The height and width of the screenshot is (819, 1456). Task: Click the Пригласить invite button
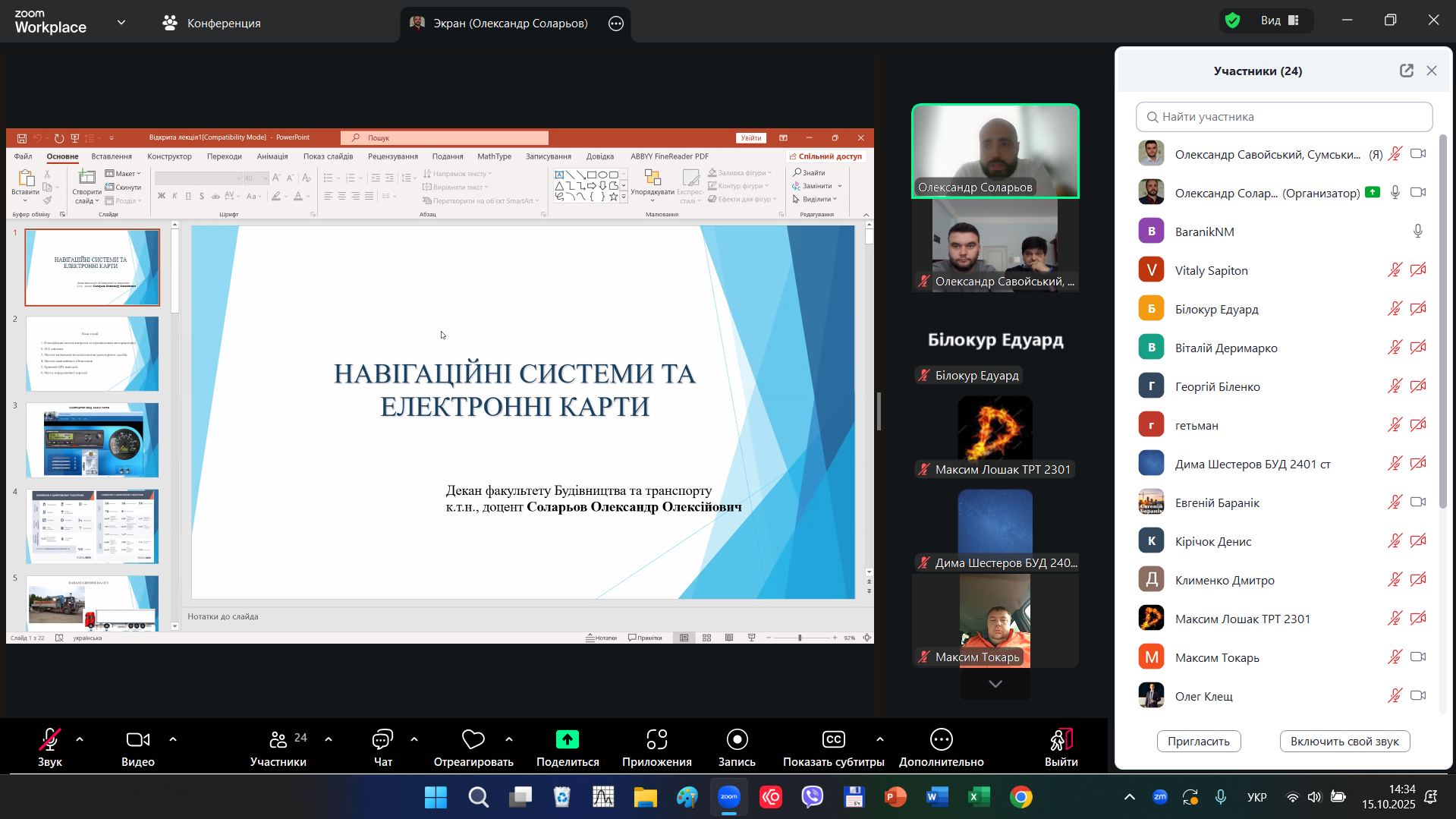tap(1198, 742)
